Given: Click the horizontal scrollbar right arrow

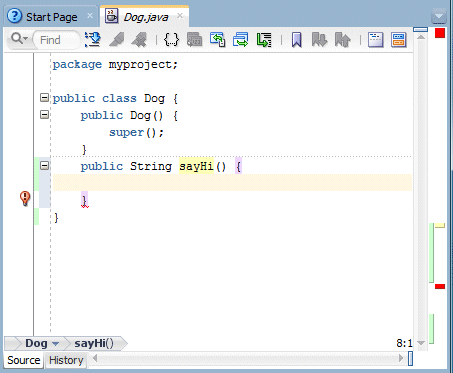Looking at the screenshot, I should click(x=401, y=358).
